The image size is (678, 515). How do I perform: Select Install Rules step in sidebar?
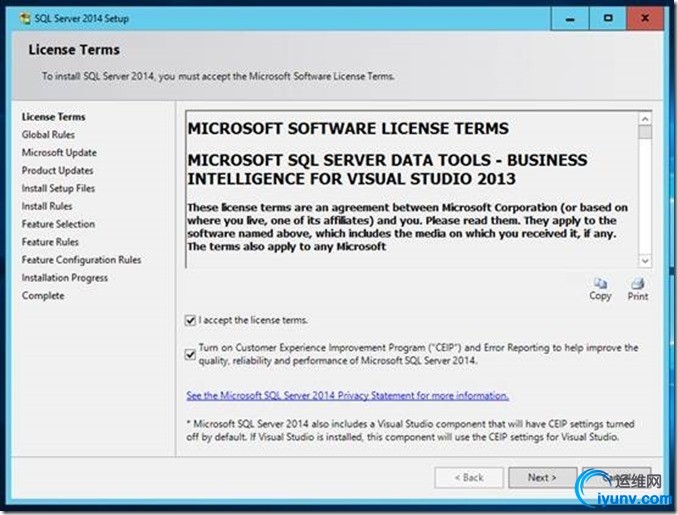(47, 206)
